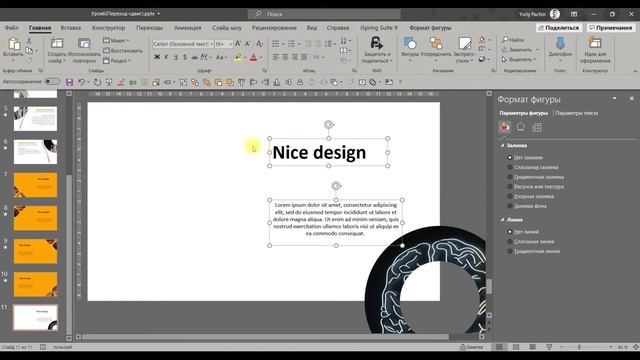Save presentation via quick access toolbar
The image size is (640, 360).
(69, 82)
